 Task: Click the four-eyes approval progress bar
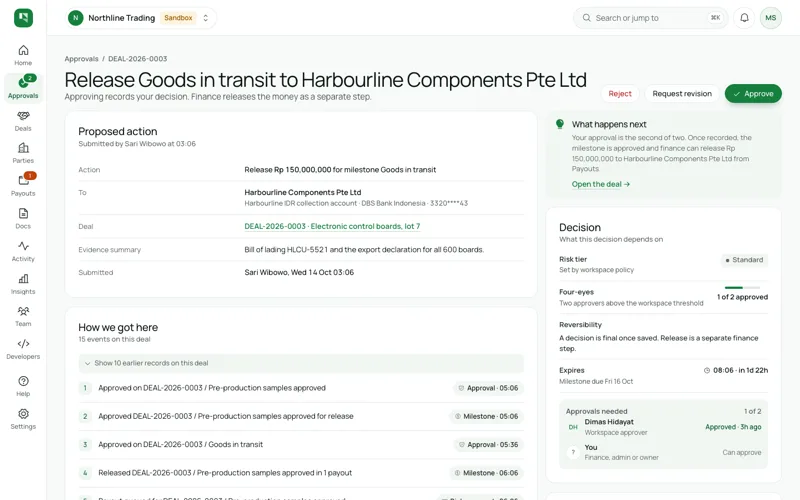click(x=742, y=288)
